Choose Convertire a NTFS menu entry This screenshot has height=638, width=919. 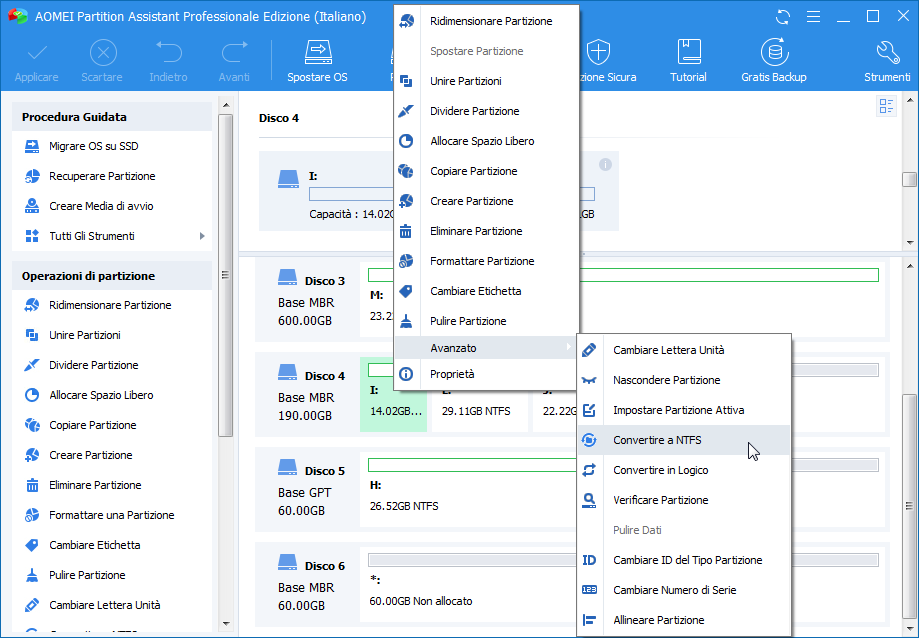[x=659, y=440]
